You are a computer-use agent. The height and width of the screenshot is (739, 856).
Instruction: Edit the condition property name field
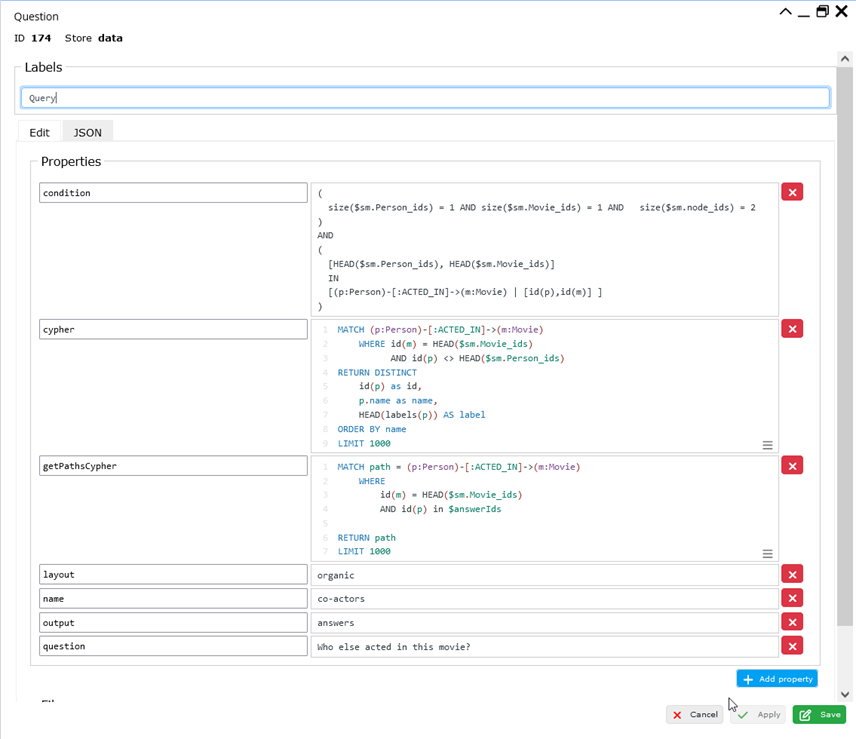[x=173, y=193]
